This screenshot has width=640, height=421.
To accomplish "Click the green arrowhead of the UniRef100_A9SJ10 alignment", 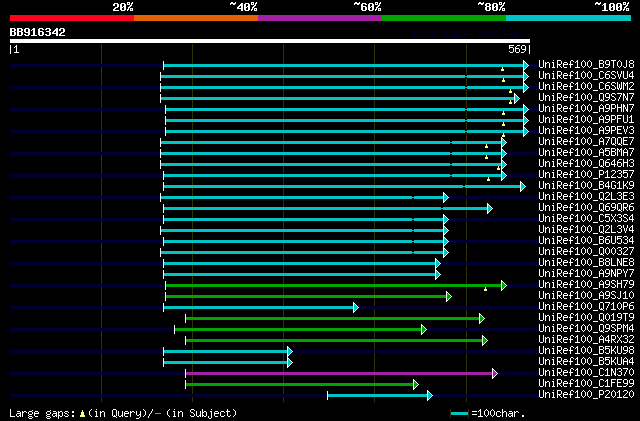I will 449,296.
